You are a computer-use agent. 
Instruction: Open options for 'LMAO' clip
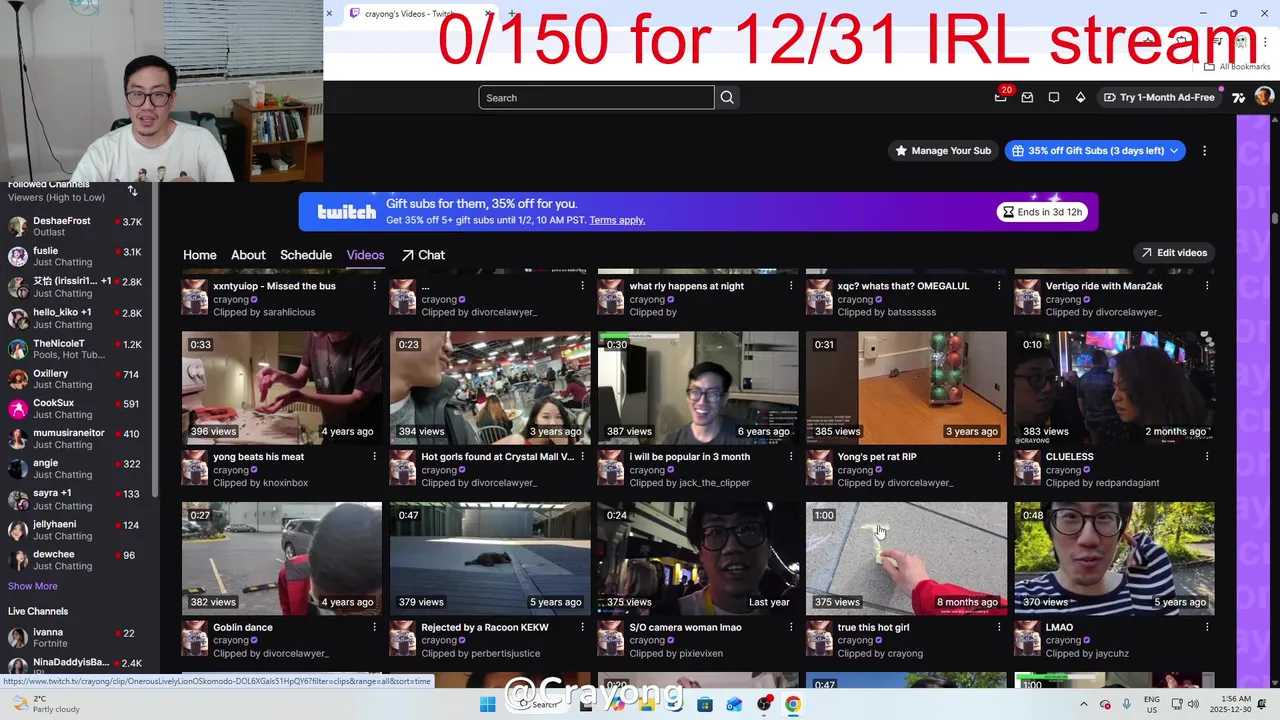pos(1207,627)
